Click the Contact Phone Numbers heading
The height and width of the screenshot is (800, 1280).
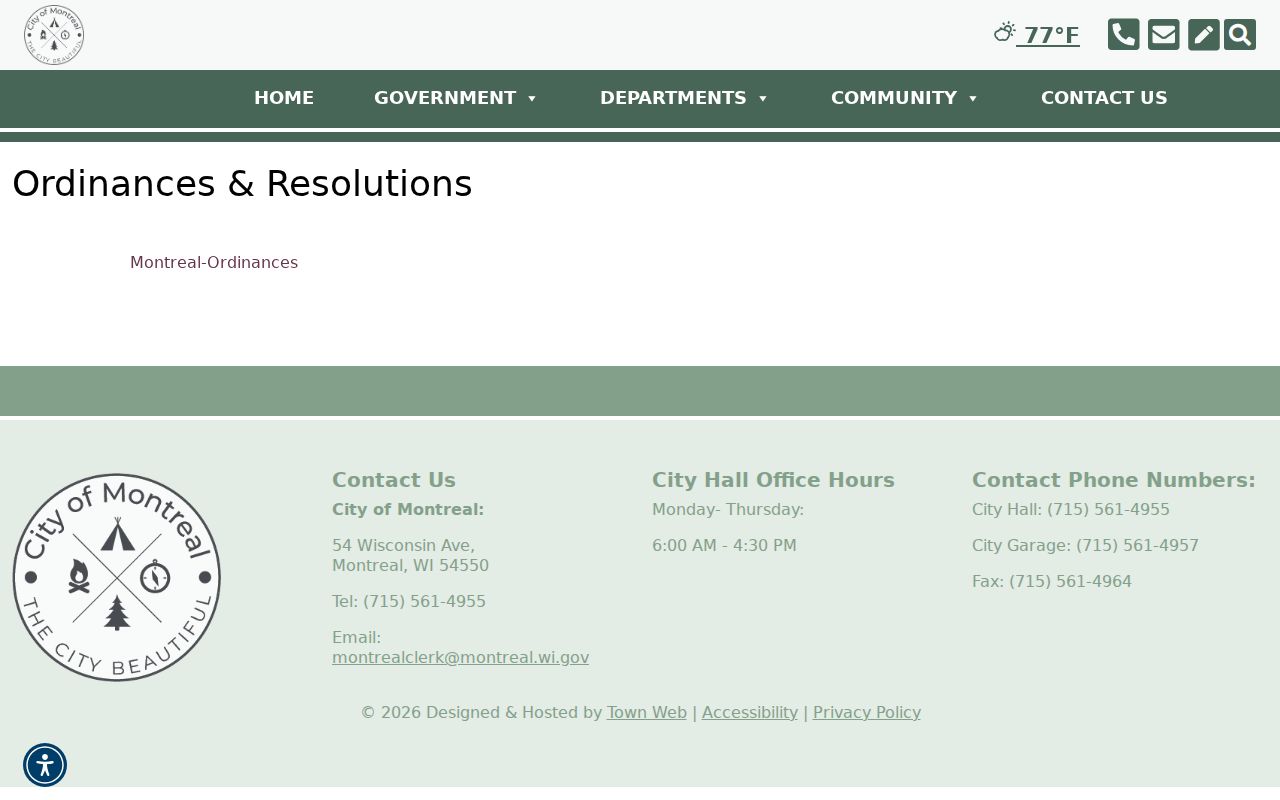point(1114,480)
